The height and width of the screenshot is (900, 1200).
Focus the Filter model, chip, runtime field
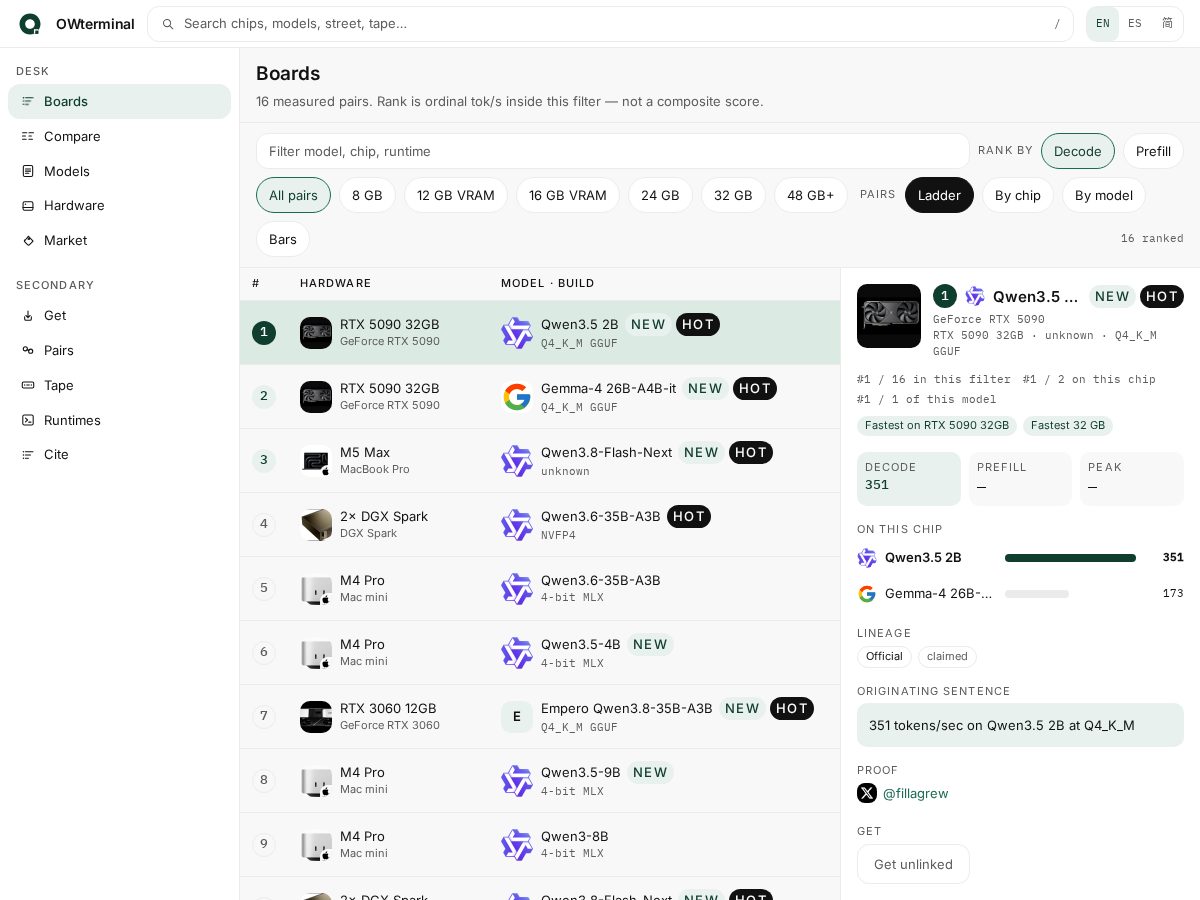coord(612,151)
